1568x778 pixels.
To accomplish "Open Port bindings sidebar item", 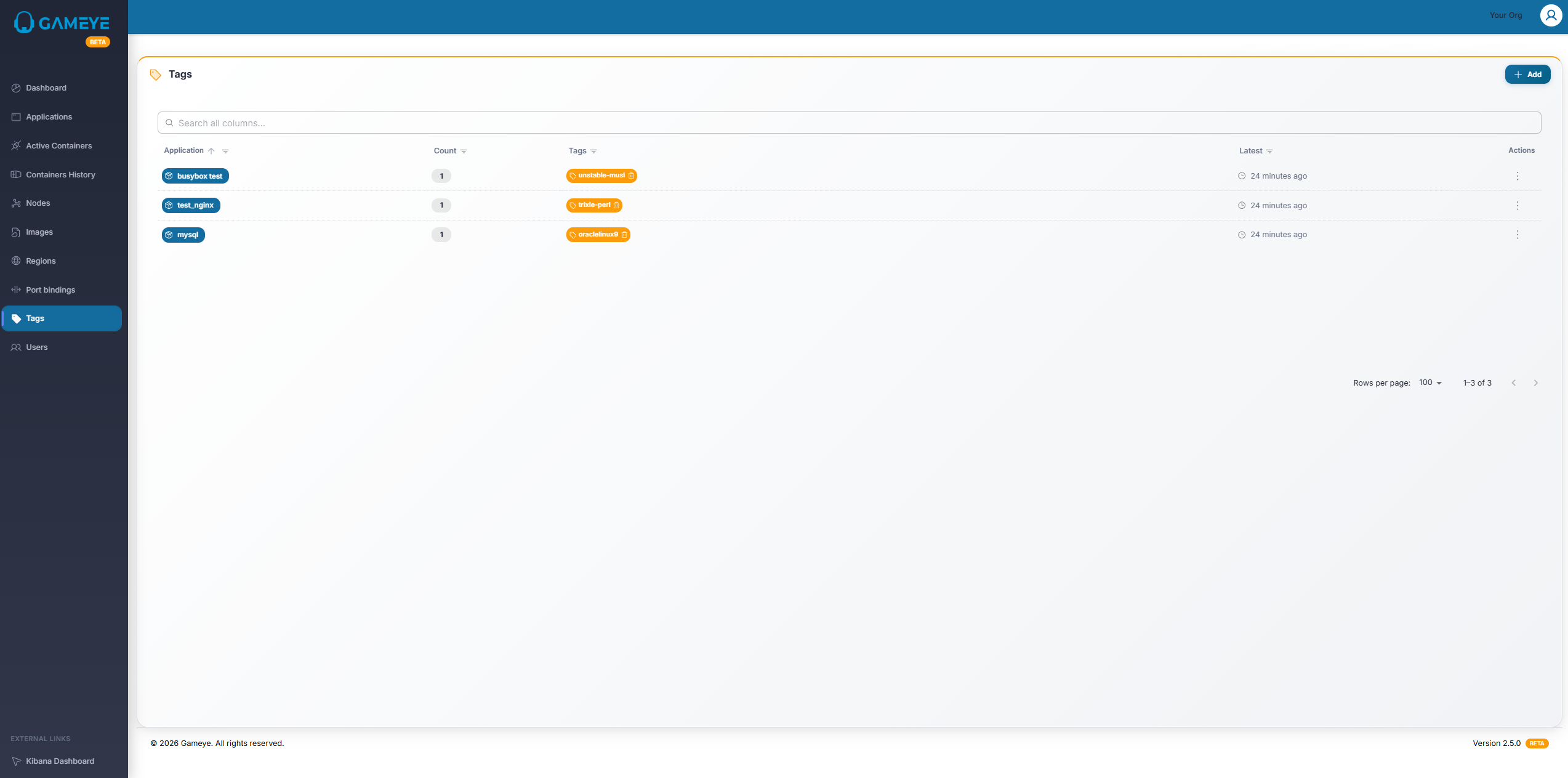I will pyautogui.click(x=50, y=290).
